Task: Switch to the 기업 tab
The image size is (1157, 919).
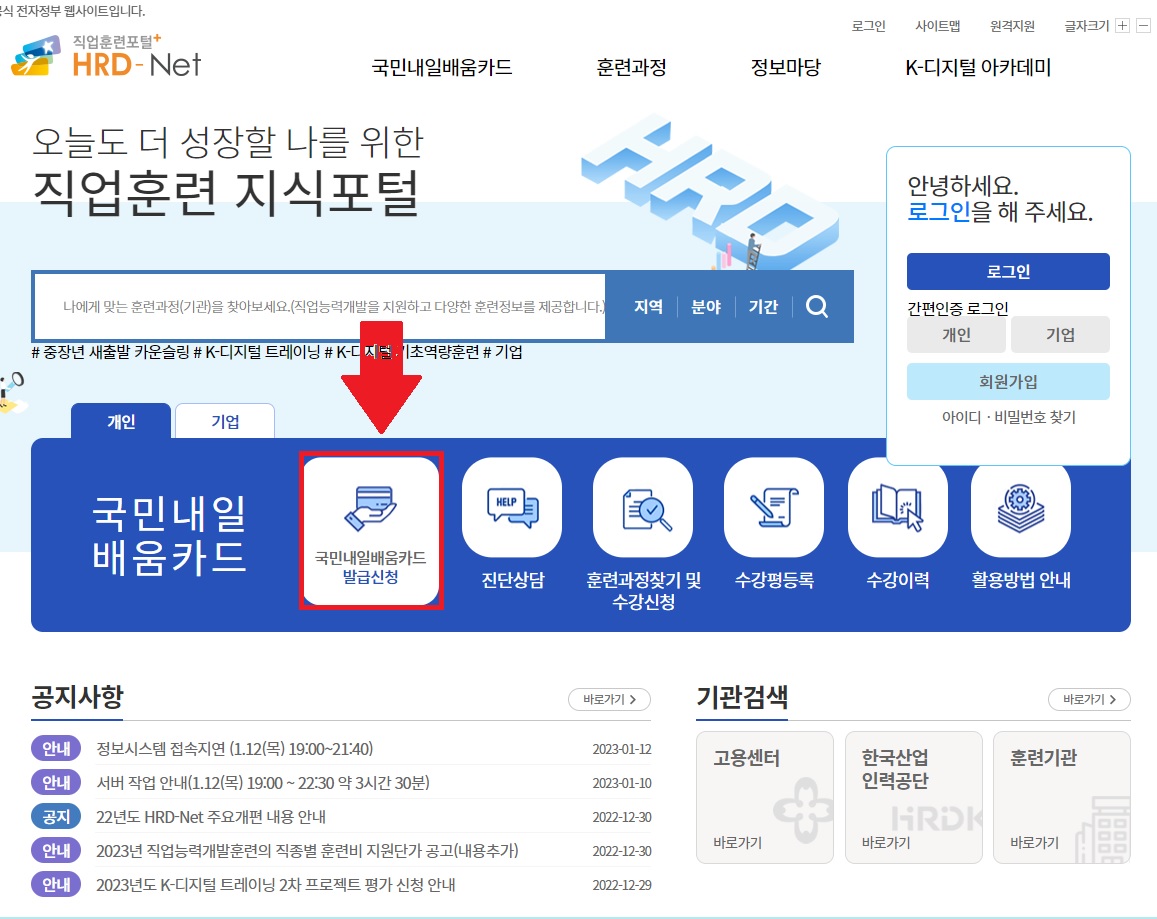Action: (224, 420)
